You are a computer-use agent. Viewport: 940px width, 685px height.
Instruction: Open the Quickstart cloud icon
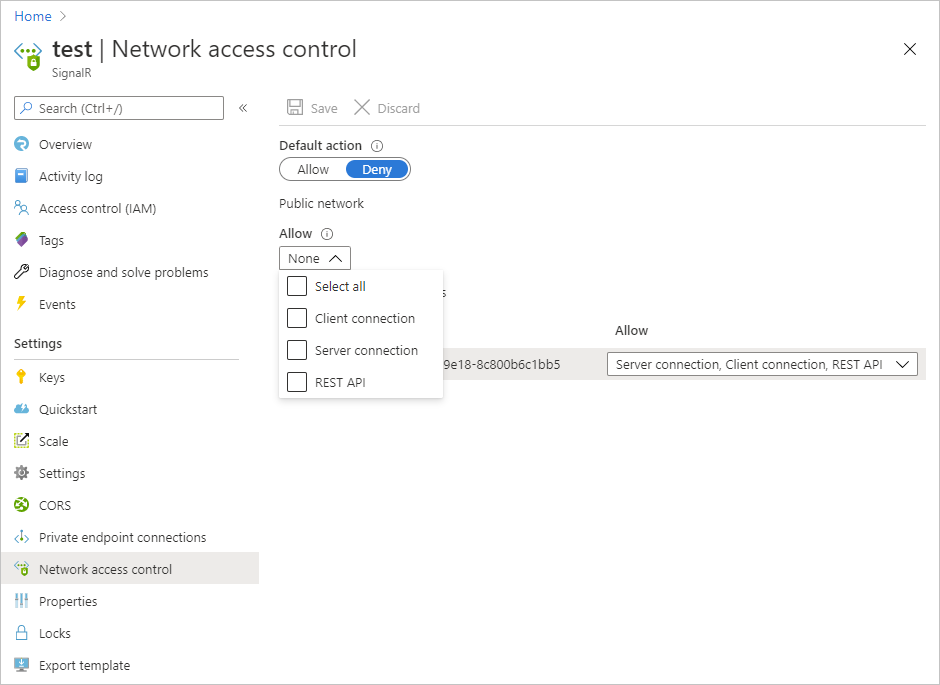[x=22, y=409]
